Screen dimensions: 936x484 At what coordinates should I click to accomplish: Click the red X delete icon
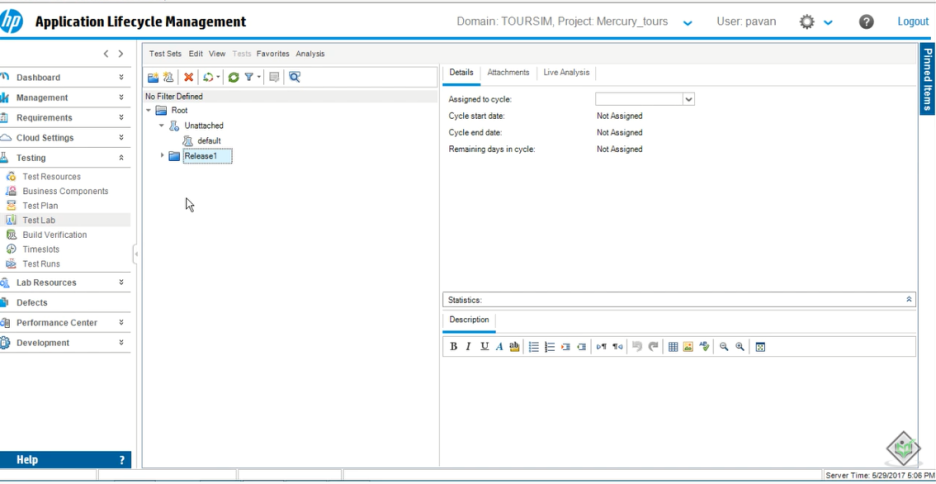pos(189,77)
